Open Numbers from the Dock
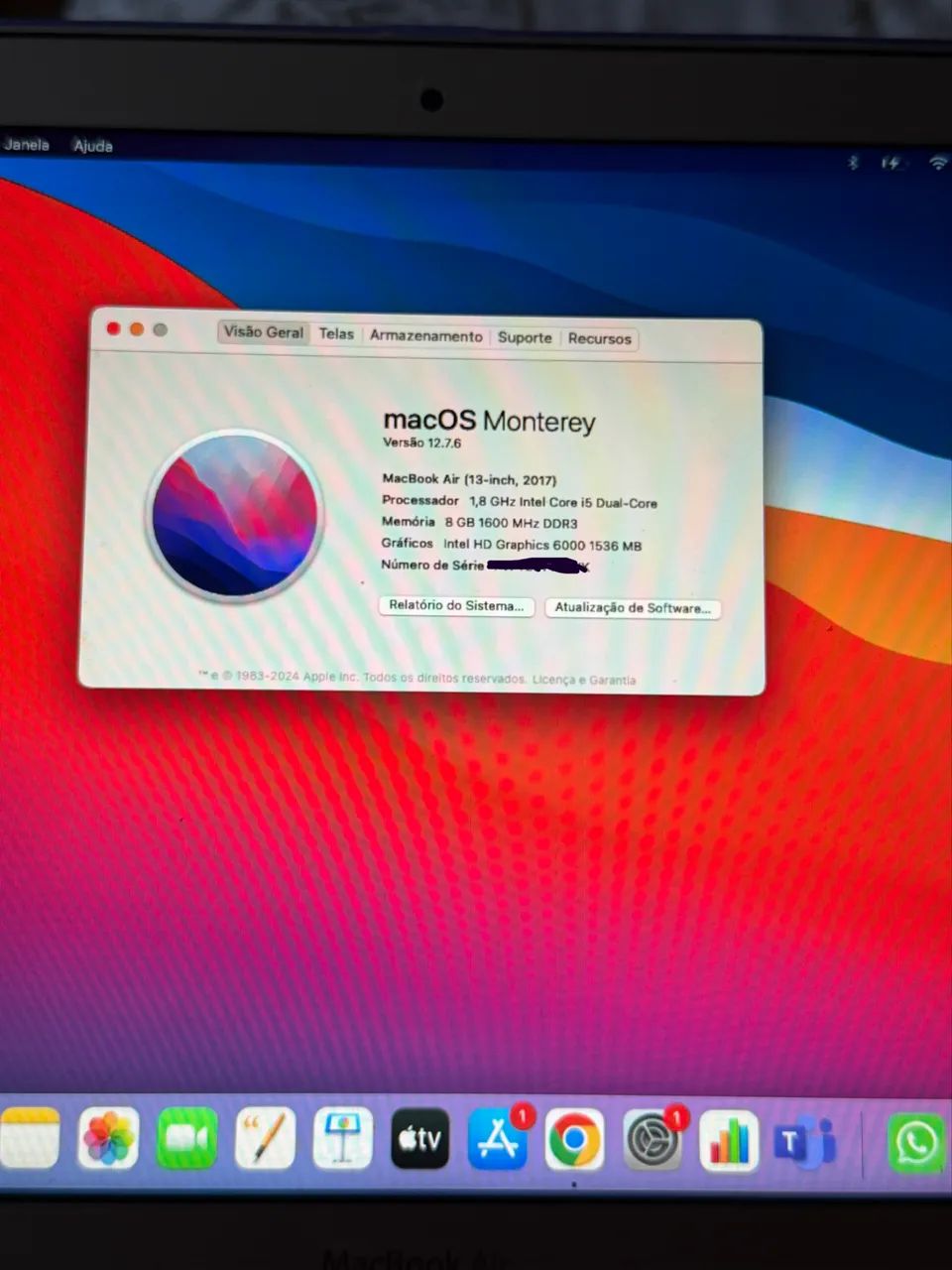Image resolution: width=952 pixels, height=1270 pixels. (729, 1141)
